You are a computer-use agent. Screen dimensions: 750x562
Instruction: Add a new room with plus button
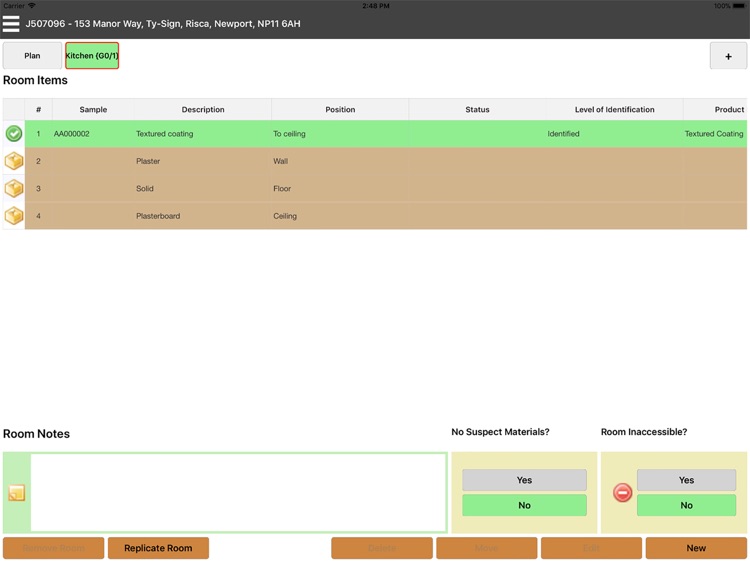point(728,56)
